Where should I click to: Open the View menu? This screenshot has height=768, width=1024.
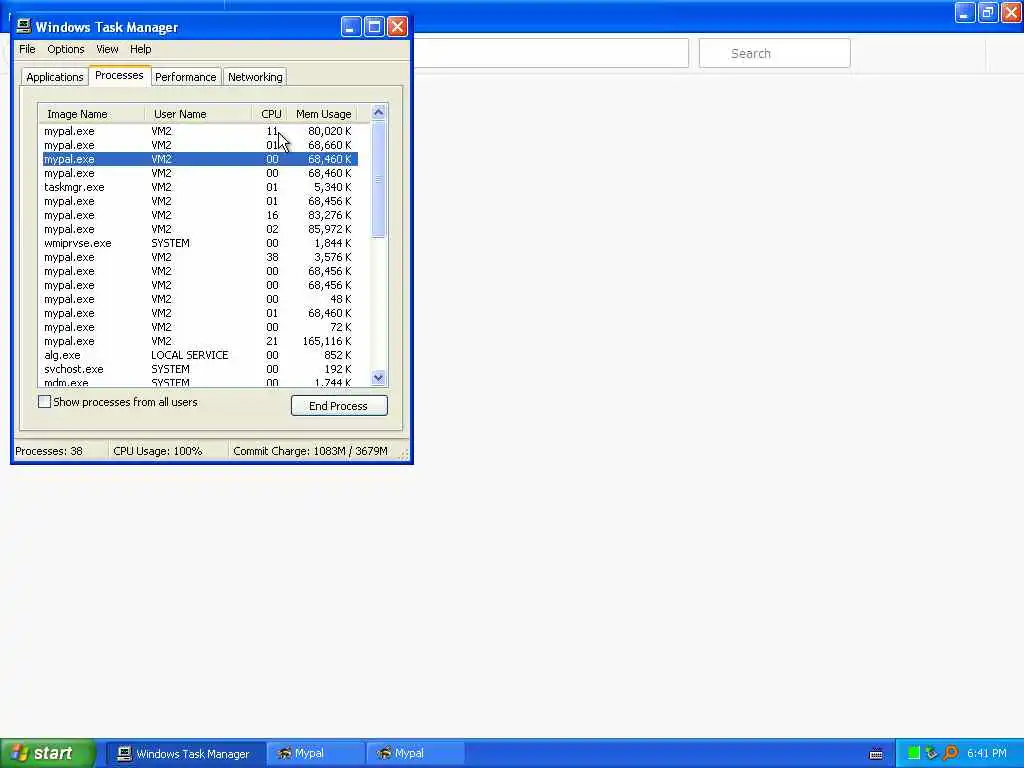coord(107,49)
